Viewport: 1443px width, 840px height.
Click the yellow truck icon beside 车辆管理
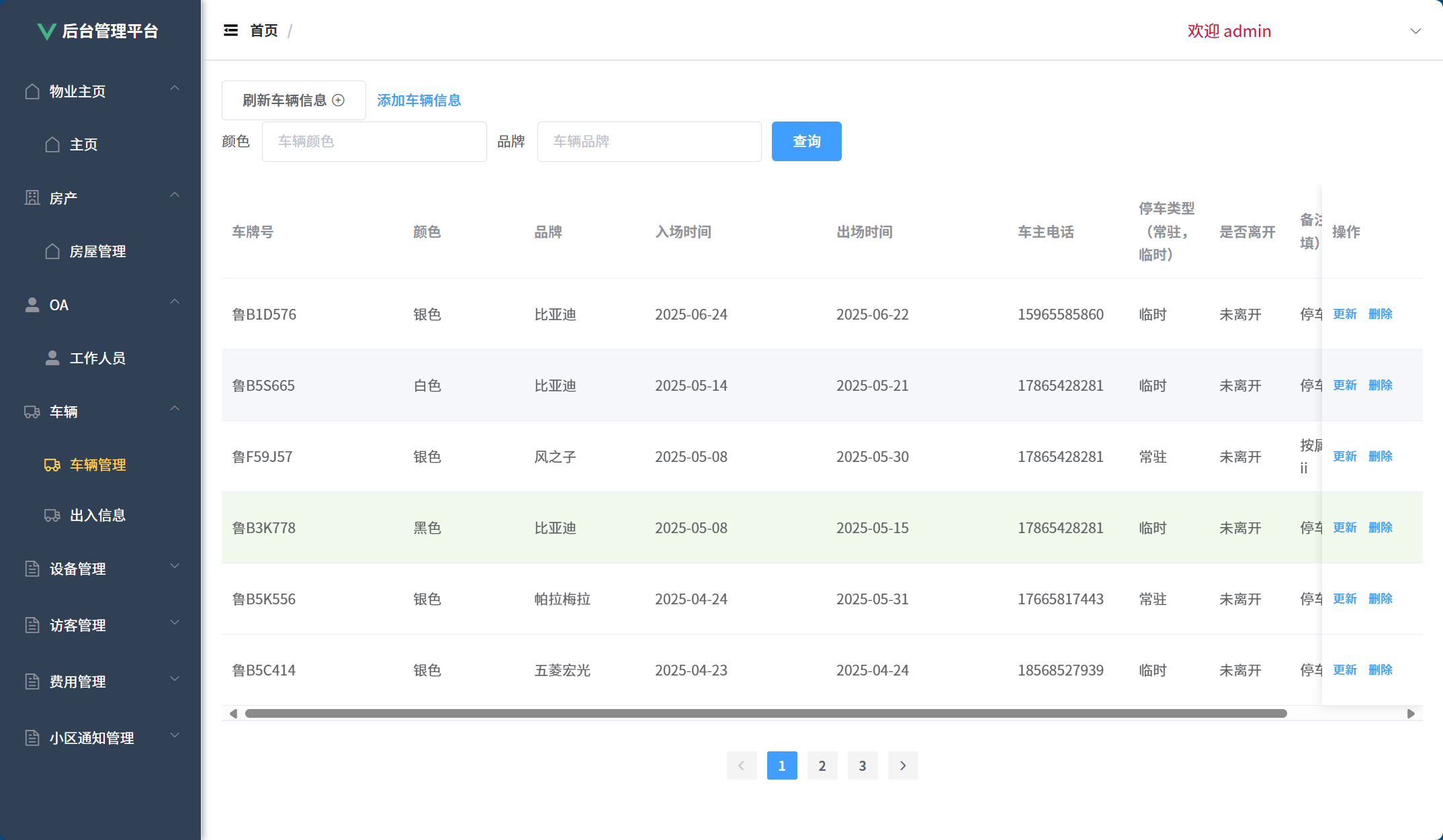tap(52, 464)
